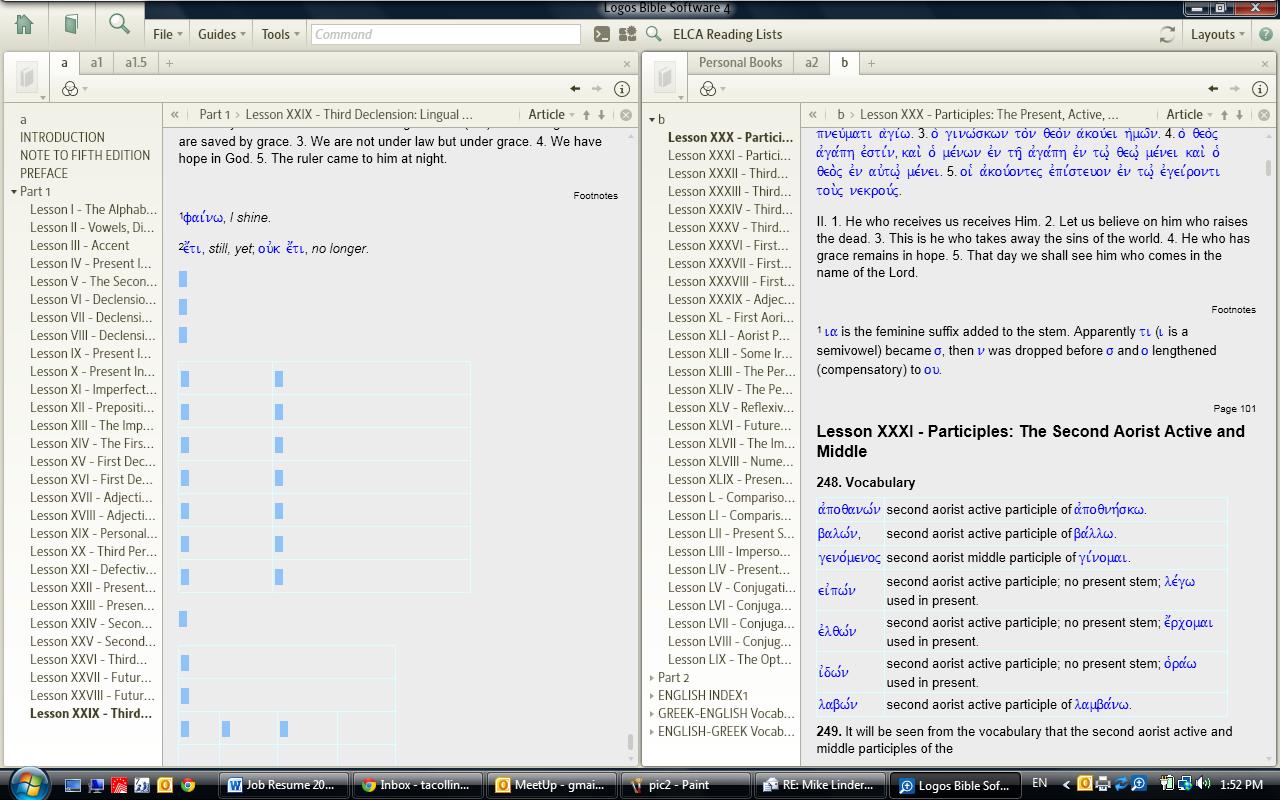This screenshot has width=1280, height=800.
Task: Switch to the a1.5 tab
Action: pos(136,62)
